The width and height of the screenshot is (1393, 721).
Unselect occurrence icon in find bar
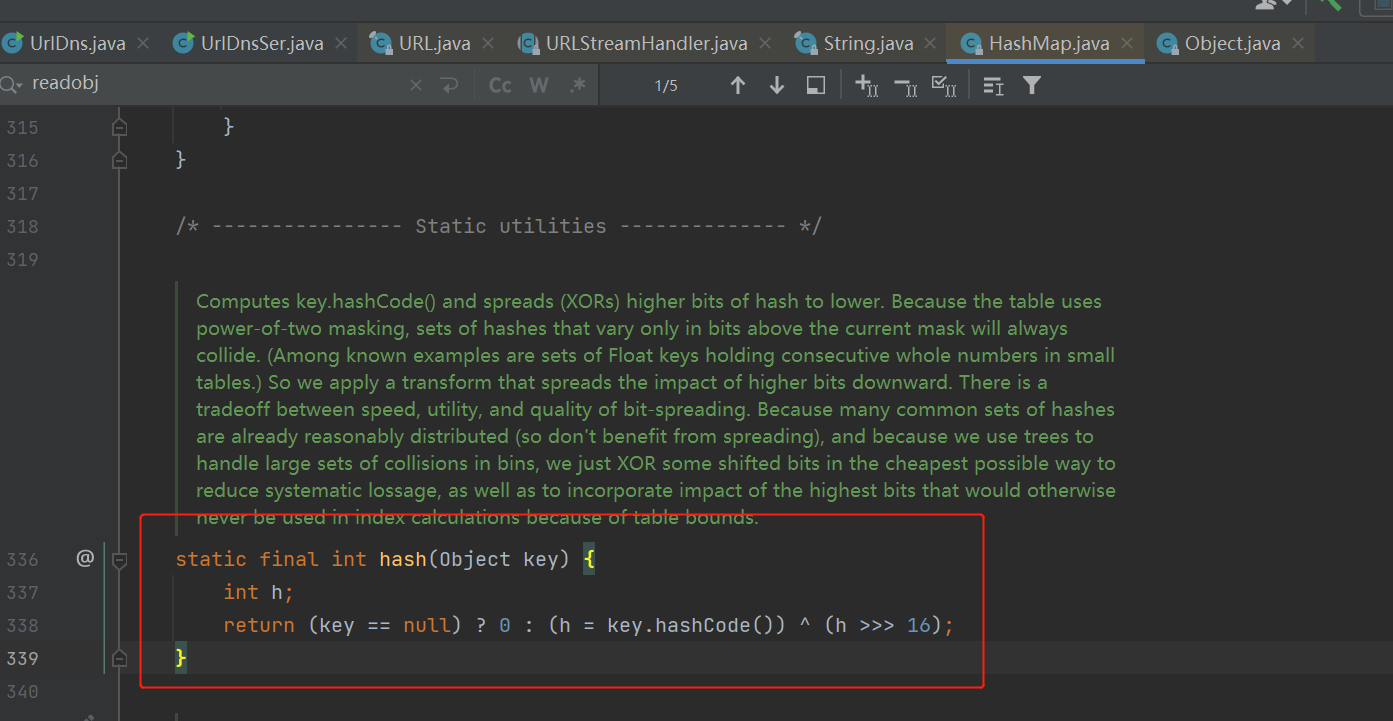pos(905,86)
